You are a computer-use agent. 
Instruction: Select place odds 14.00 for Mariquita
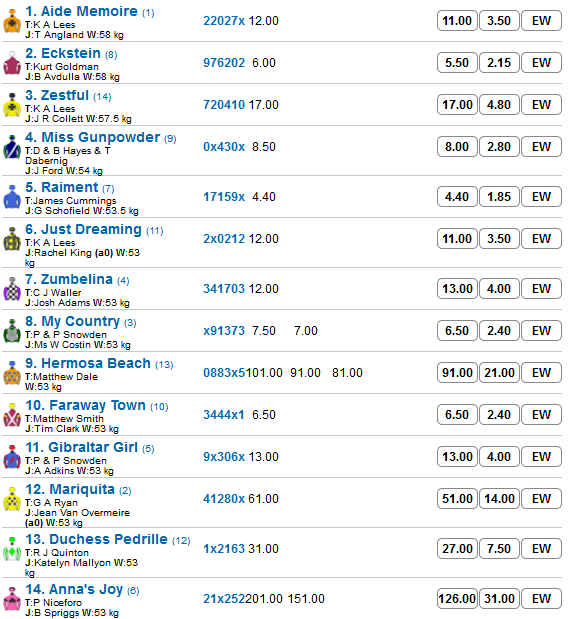point(499,499)
